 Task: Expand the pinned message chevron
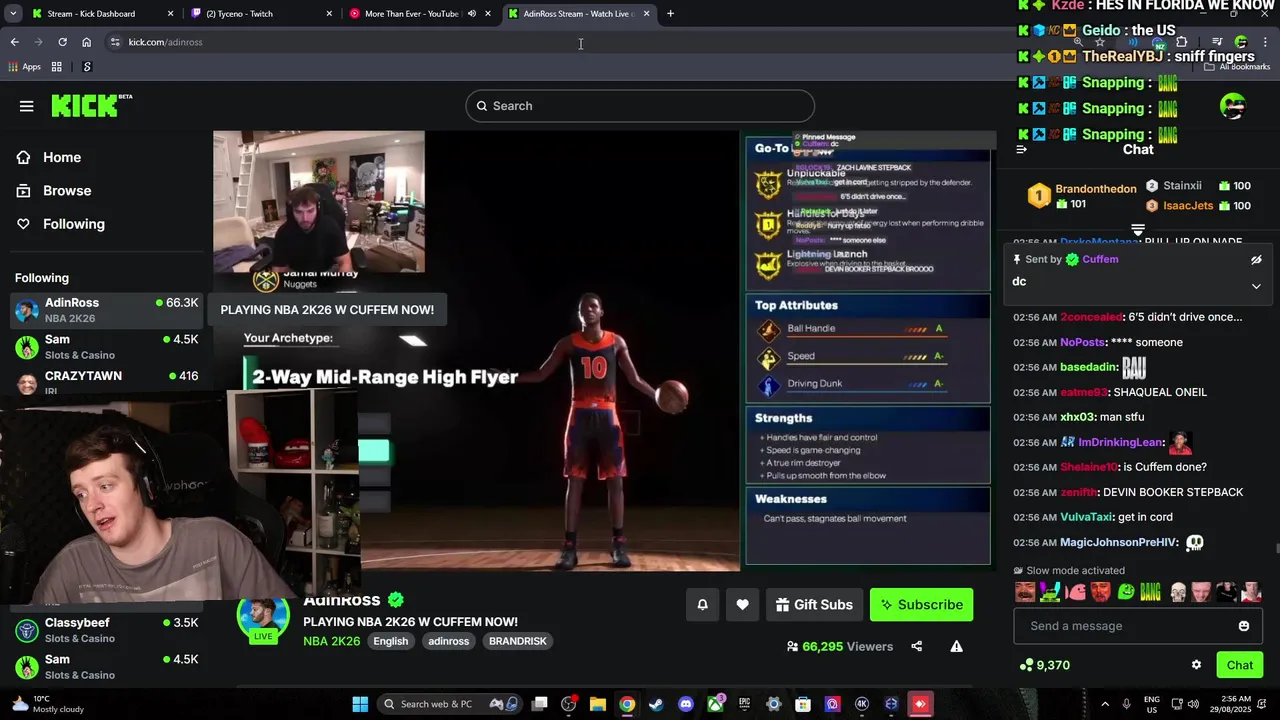point(1256,286)
